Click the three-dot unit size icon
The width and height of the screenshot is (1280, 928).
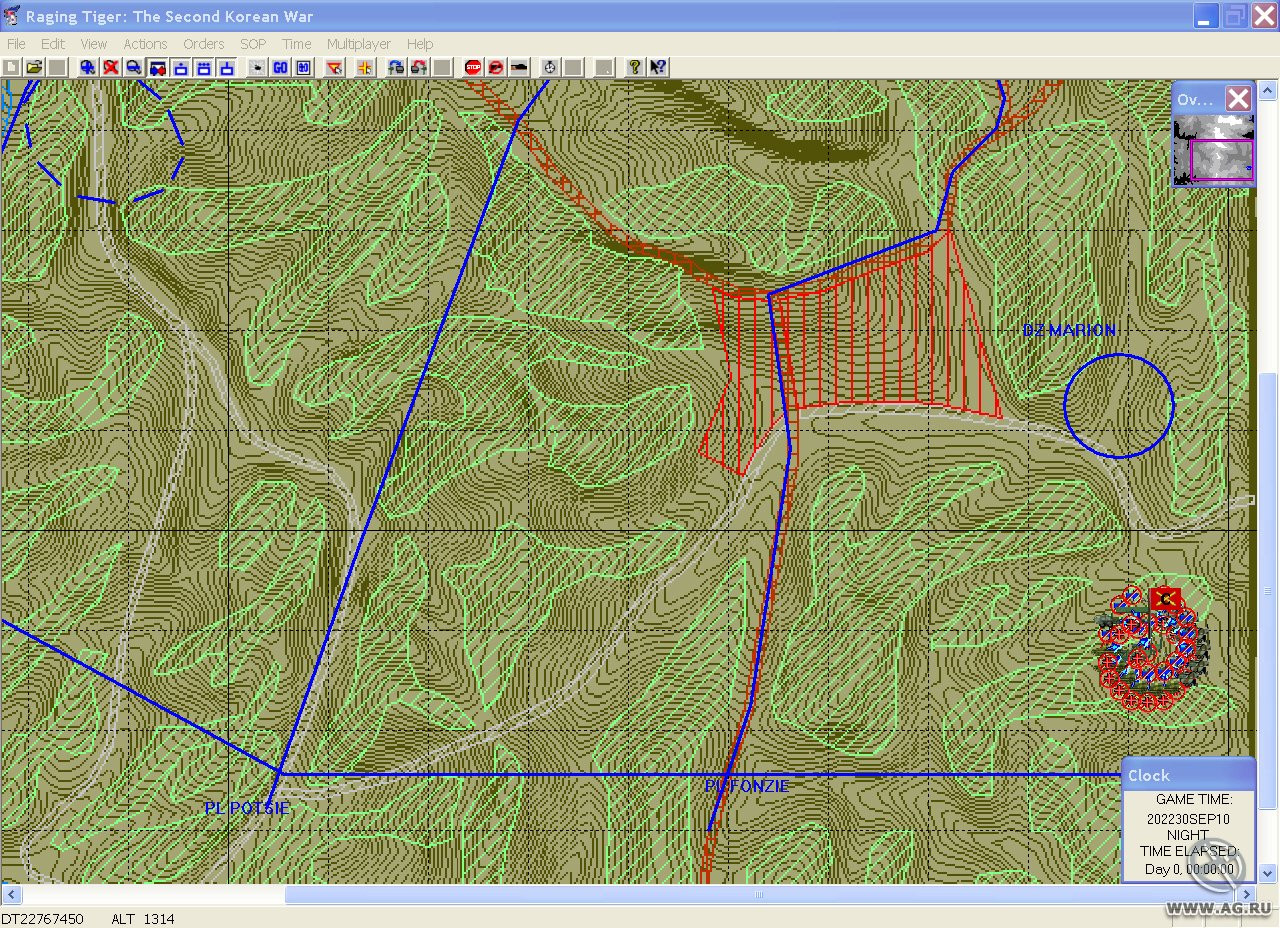click(204, 67)
